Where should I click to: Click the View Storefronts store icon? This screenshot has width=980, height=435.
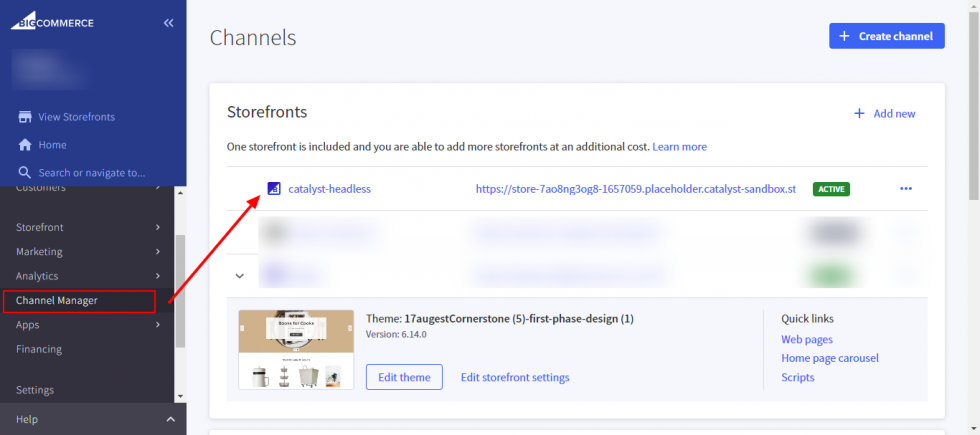[25, 117]
